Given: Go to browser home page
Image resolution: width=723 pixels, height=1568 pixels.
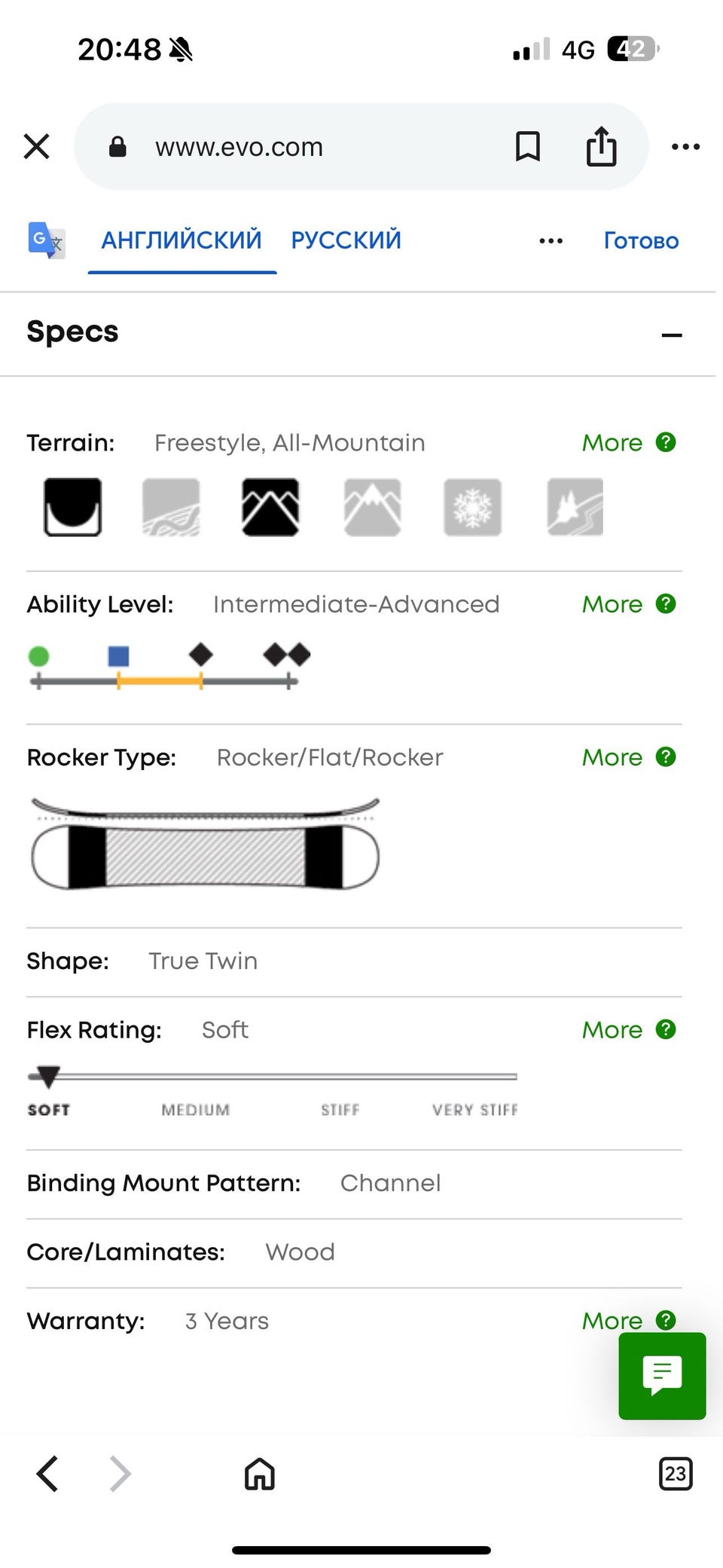Looking at the screenshot, I should 260,1474.
